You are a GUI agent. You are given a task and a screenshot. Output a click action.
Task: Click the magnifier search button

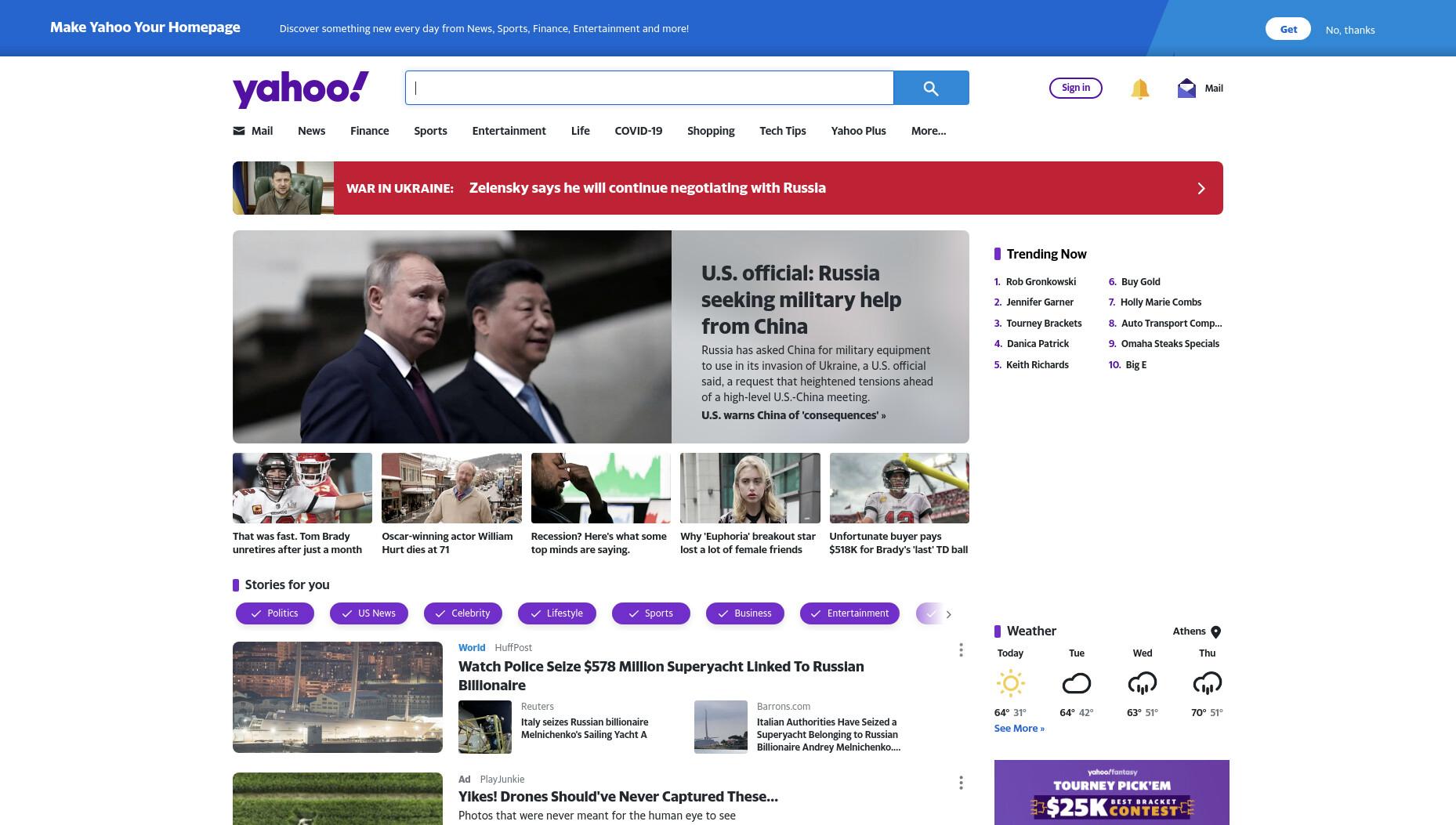point(931,88)
